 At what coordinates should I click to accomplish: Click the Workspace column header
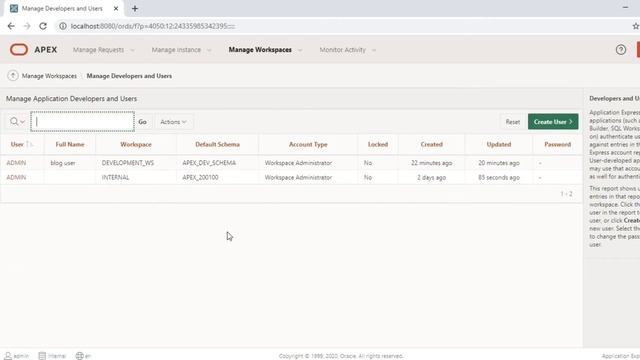136,144
